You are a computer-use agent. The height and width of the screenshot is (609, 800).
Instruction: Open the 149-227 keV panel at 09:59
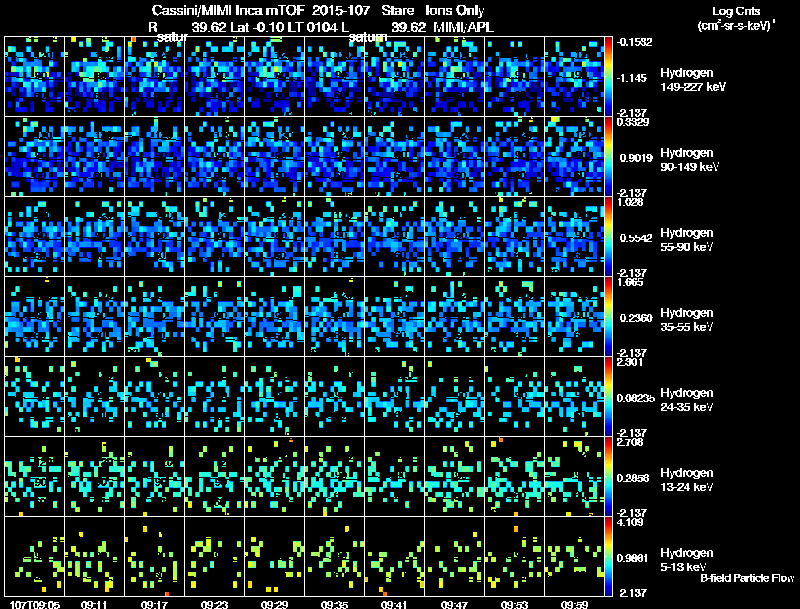[x=574, y=77]
